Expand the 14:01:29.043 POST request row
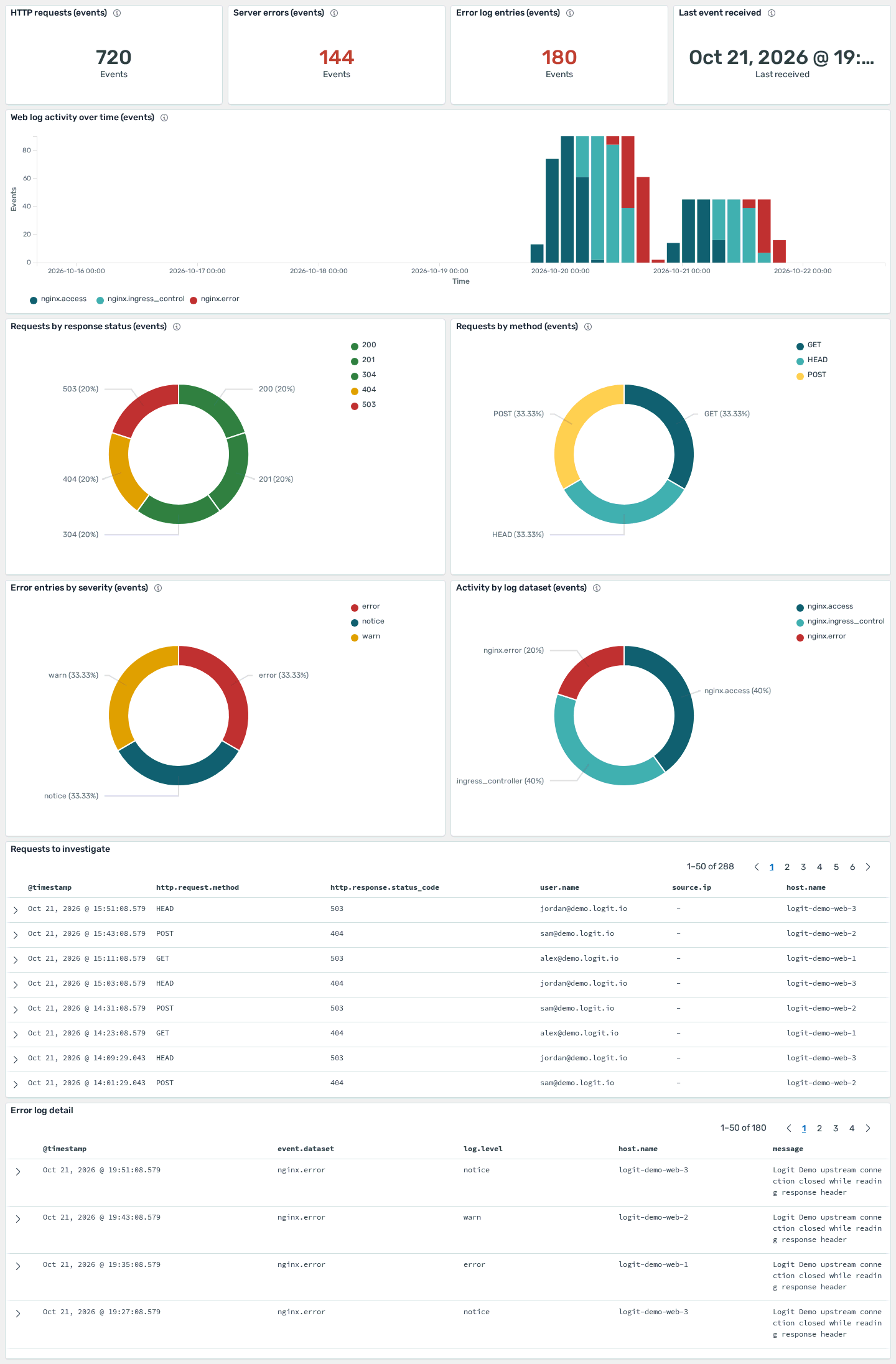The width and height of the screenshot is (896, 1364). point(16,1084)
